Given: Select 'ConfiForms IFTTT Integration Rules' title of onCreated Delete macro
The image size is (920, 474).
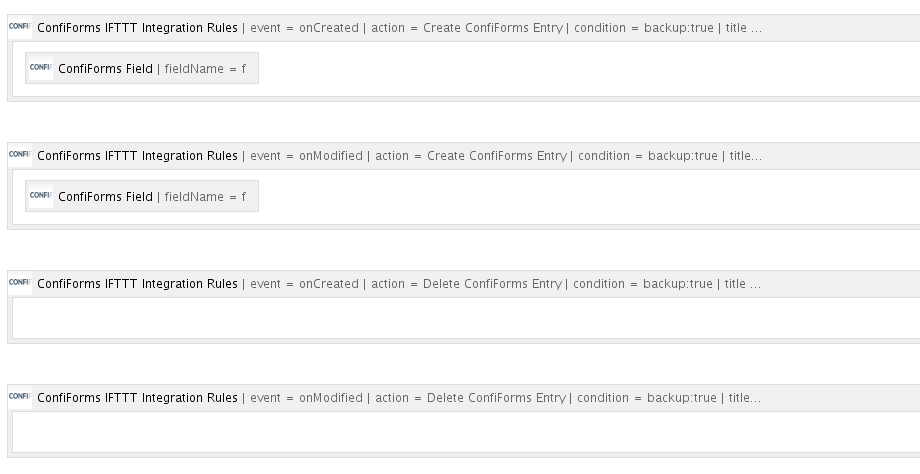Looking at the screenshot, I should pyautogui.click(x=137, y=283).
